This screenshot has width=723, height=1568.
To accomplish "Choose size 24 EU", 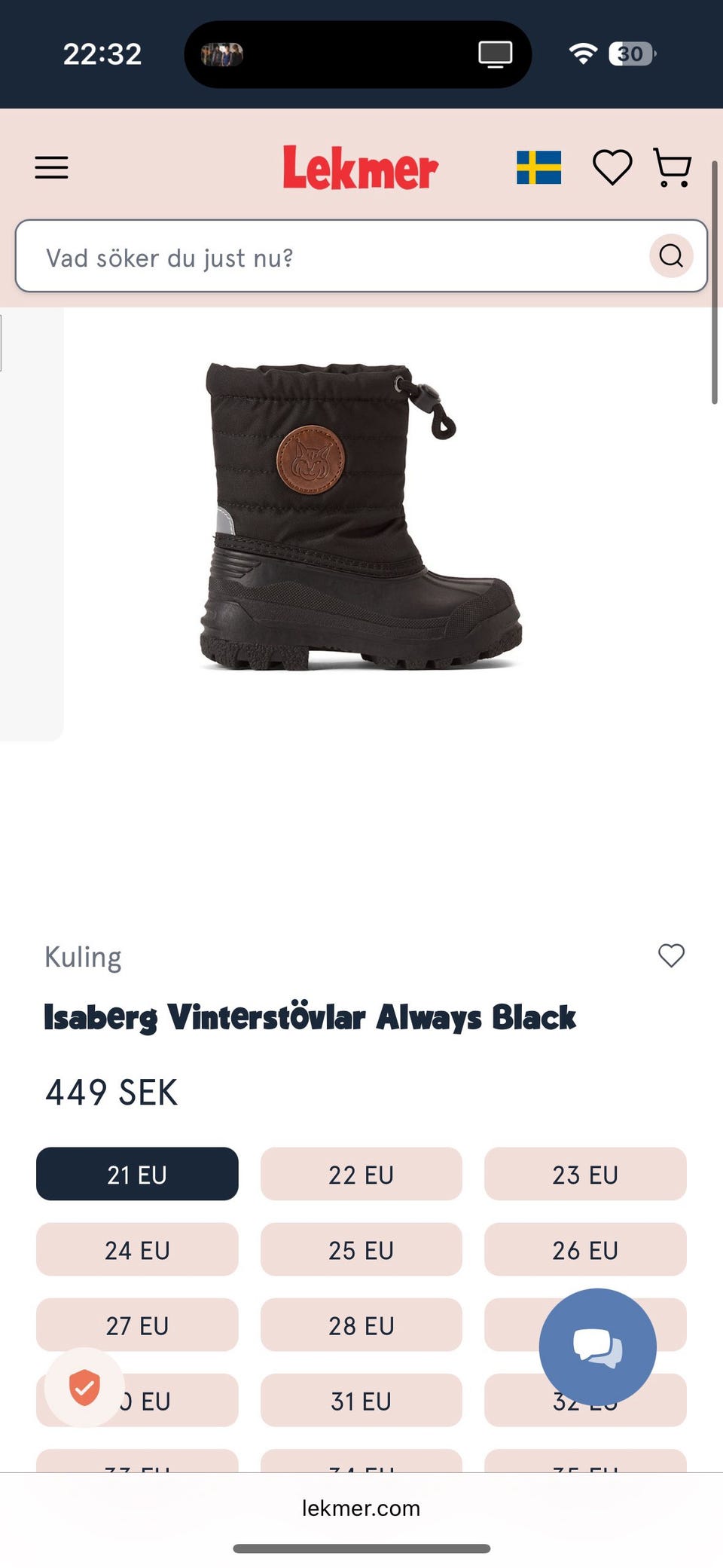I will point(137,1249).
